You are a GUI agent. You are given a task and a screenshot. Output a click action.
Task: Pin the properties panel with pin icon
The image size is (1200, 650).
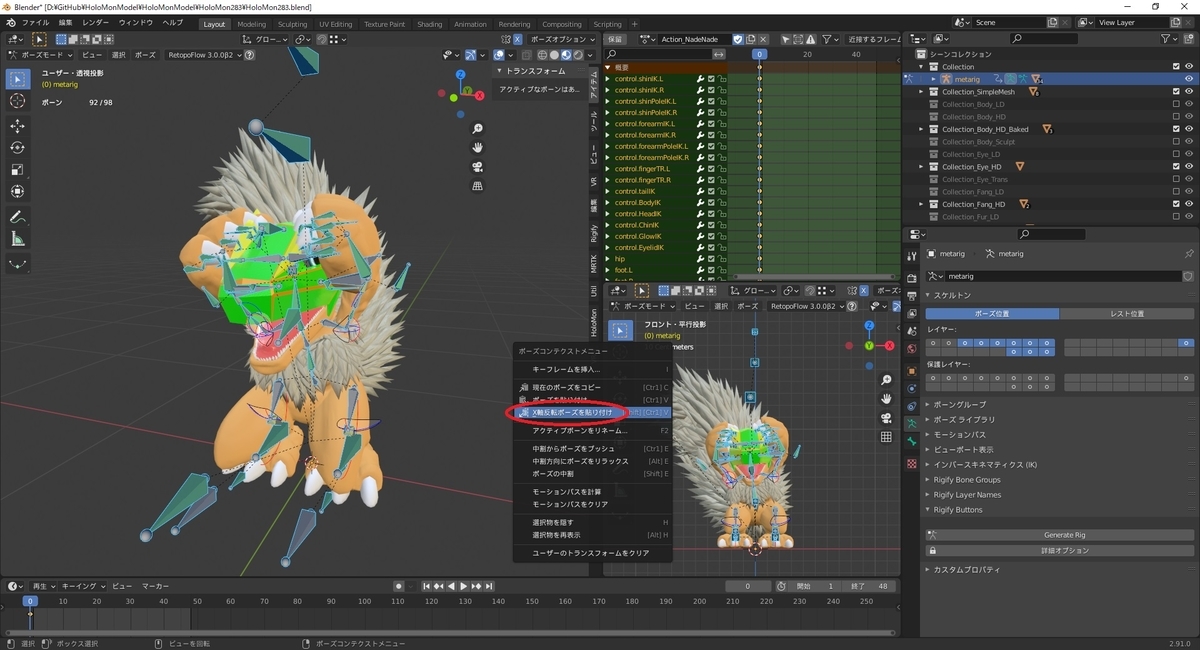[1188, 254]
